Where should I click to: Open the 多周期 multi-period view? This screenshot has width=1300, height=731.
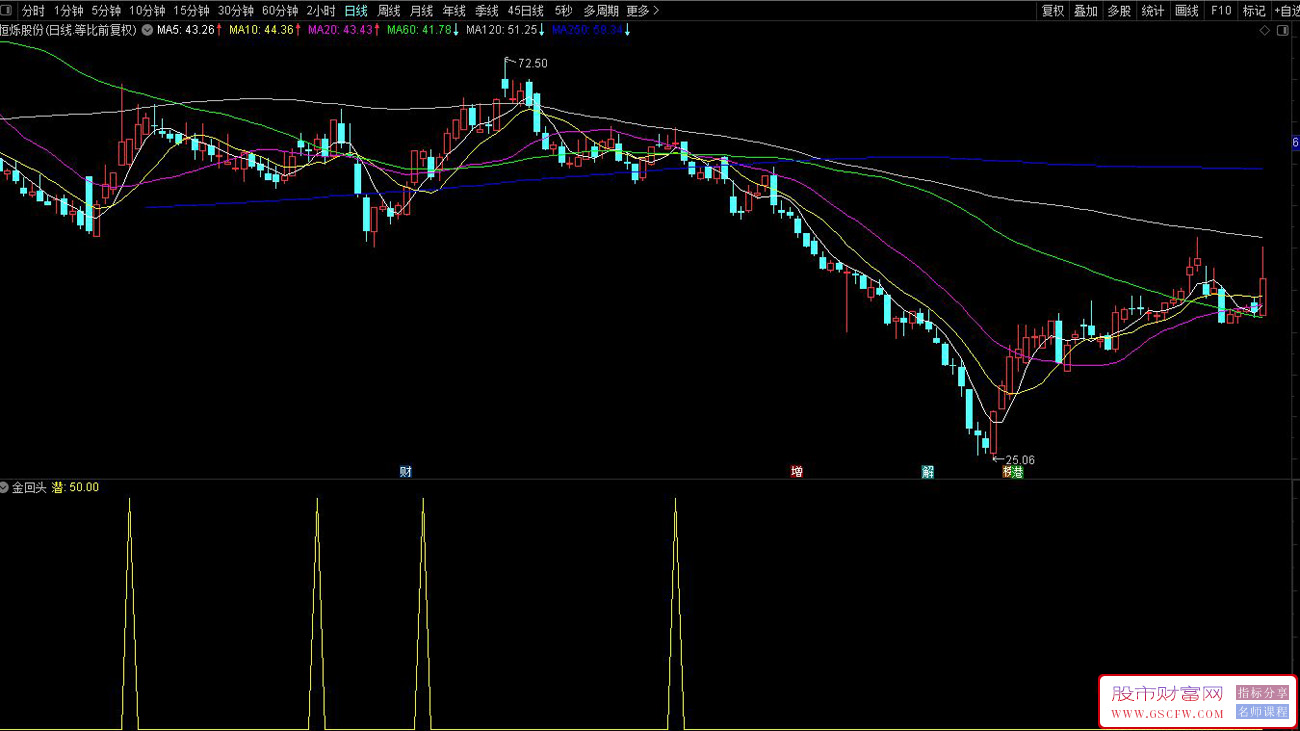(601, 11)
